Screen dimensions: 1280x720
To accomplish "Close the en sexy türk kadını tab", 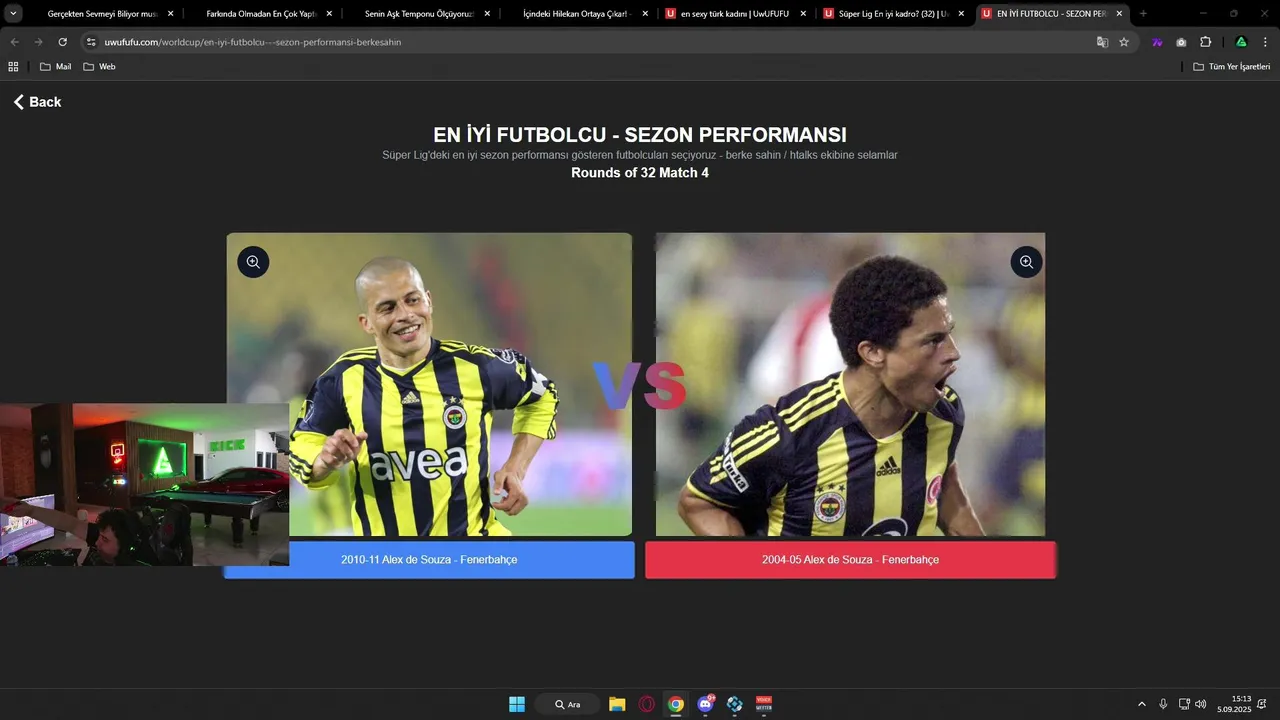I will (x=803, y=14).
